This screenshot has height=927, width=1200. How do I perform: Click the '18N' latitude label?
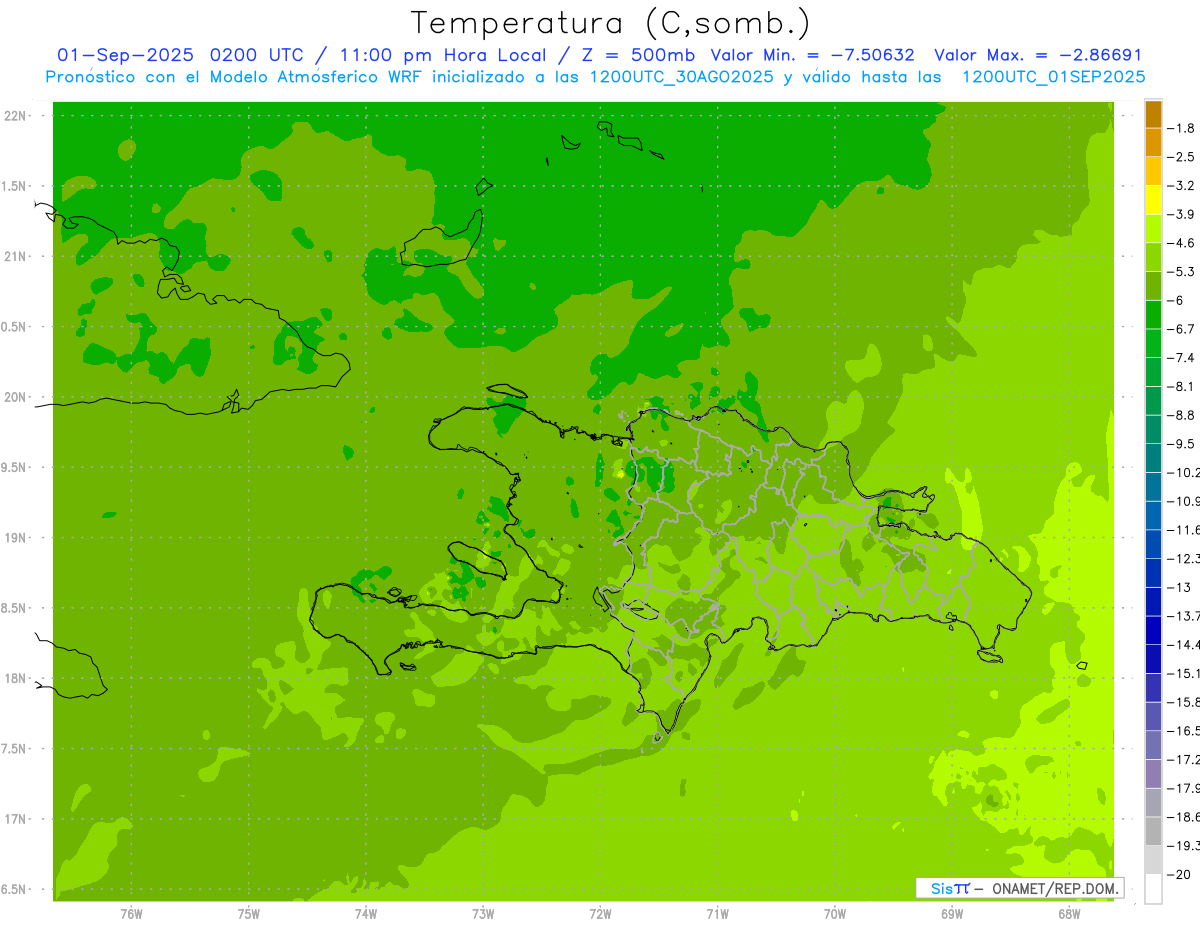14,679
